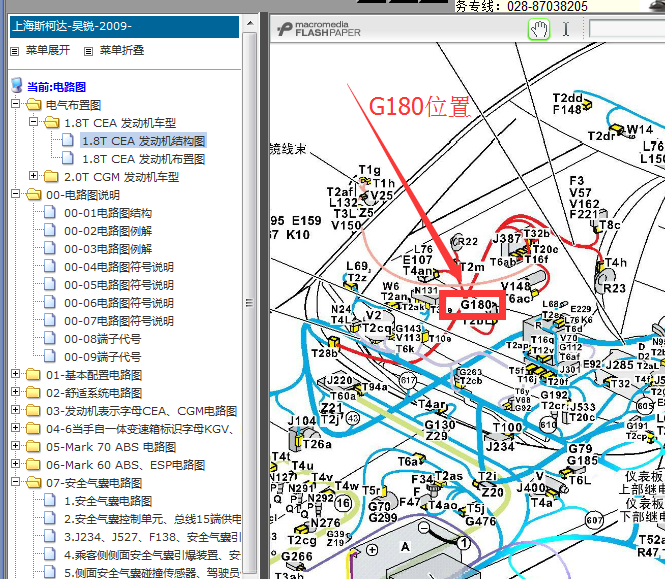Image resolution: width=665 pixels, height=579 pixels.
Task: Open 5.侧面安全气囊碰撞传感器 document
Action: 152,573
